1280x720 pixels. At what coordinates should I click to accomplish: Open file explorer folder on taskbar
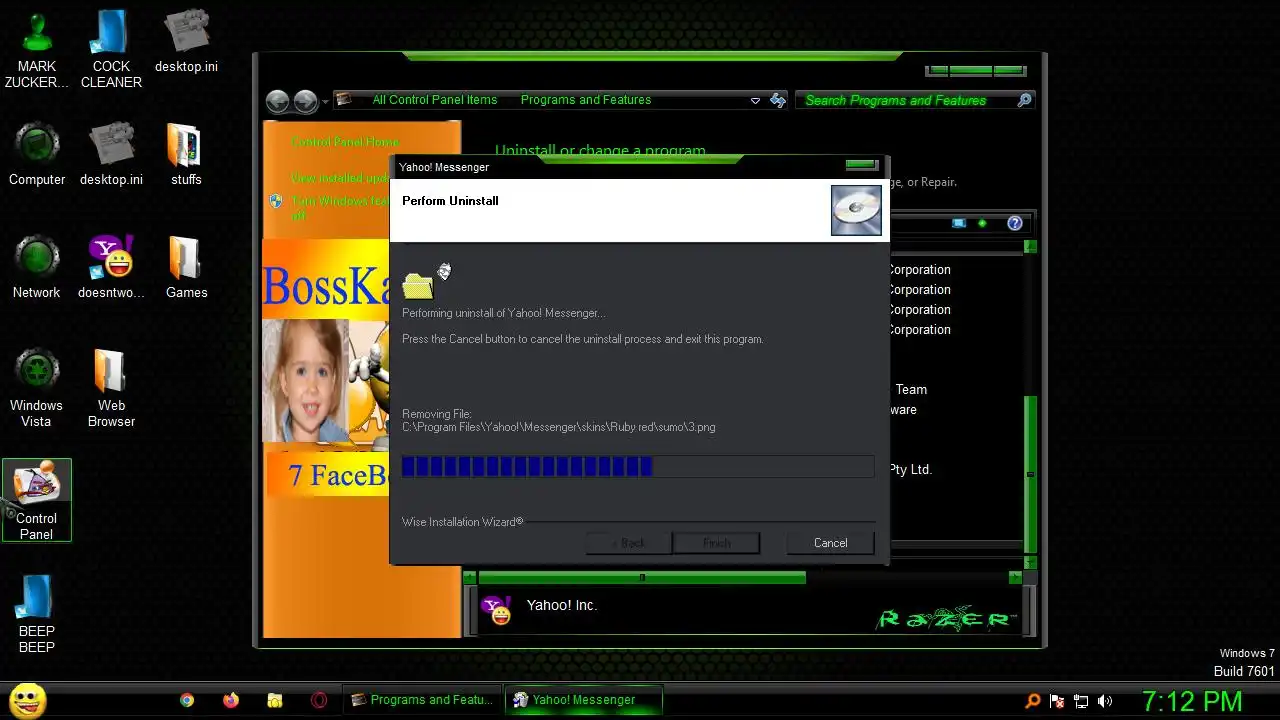click(275, 700)
